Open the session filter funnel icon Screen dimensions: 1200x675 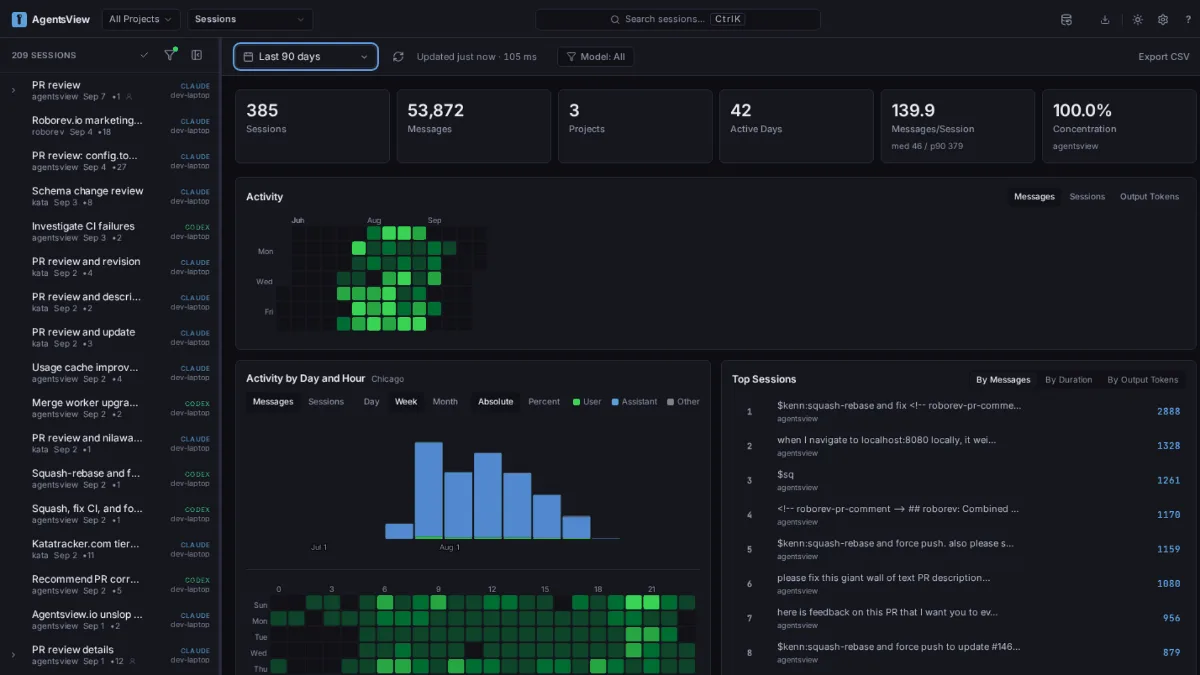tap(169, 55)
